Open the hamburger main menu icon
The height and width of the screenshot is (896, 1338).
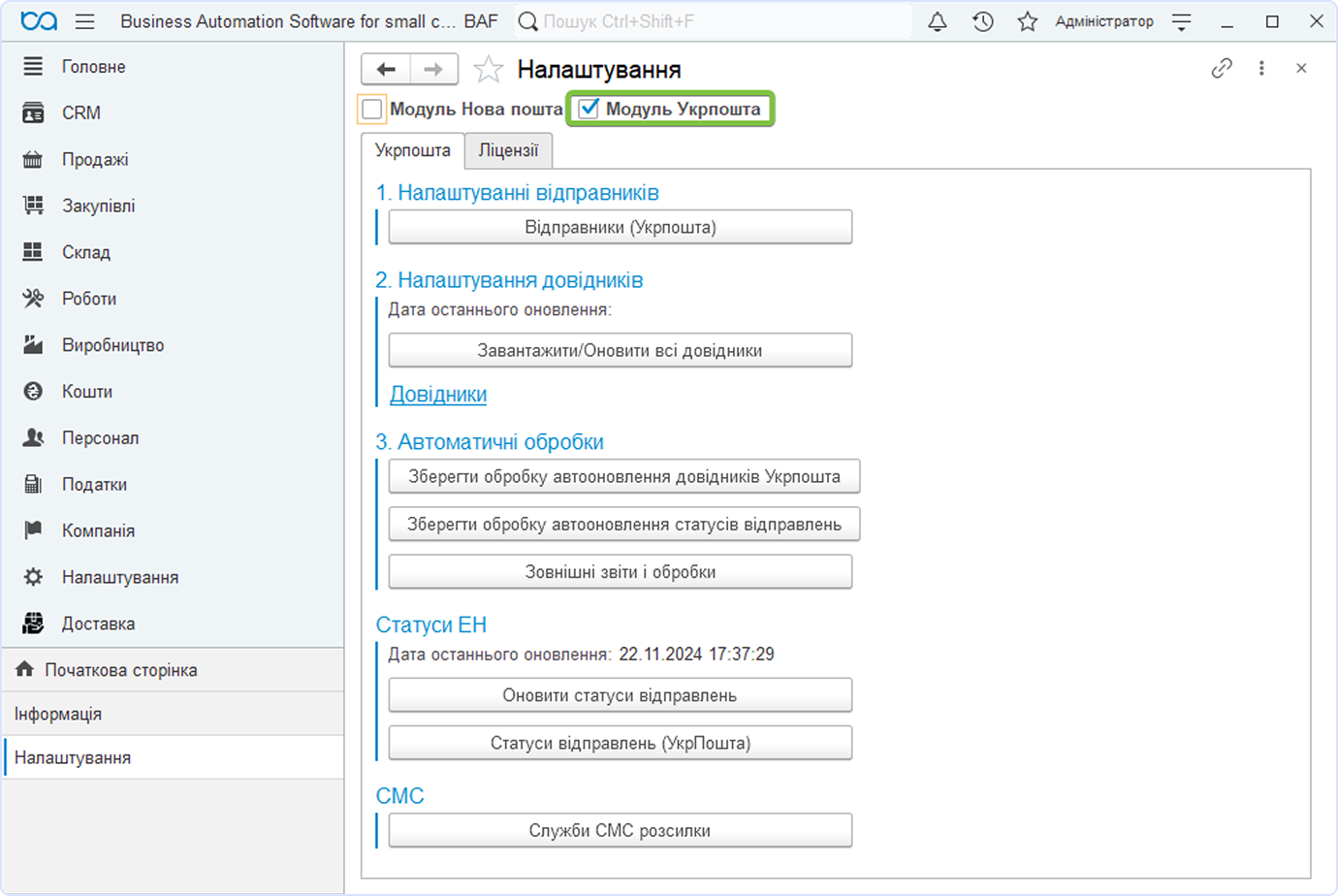point(84,21)
